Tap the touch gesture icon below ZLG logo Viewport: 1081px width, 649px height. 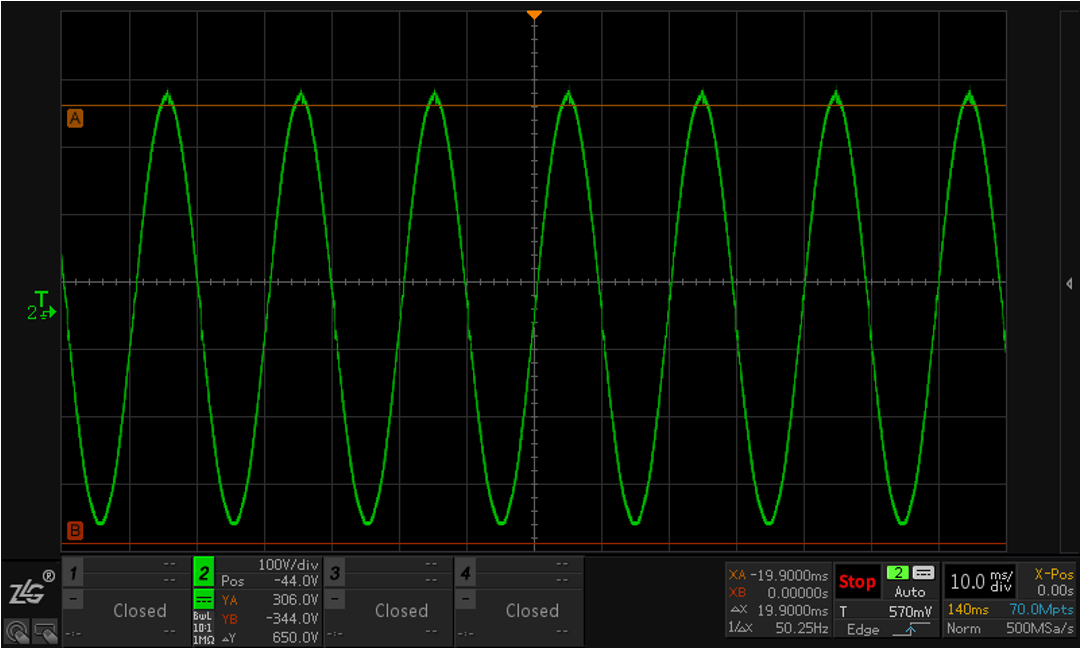pyautogui.click(x=17, y=631)
